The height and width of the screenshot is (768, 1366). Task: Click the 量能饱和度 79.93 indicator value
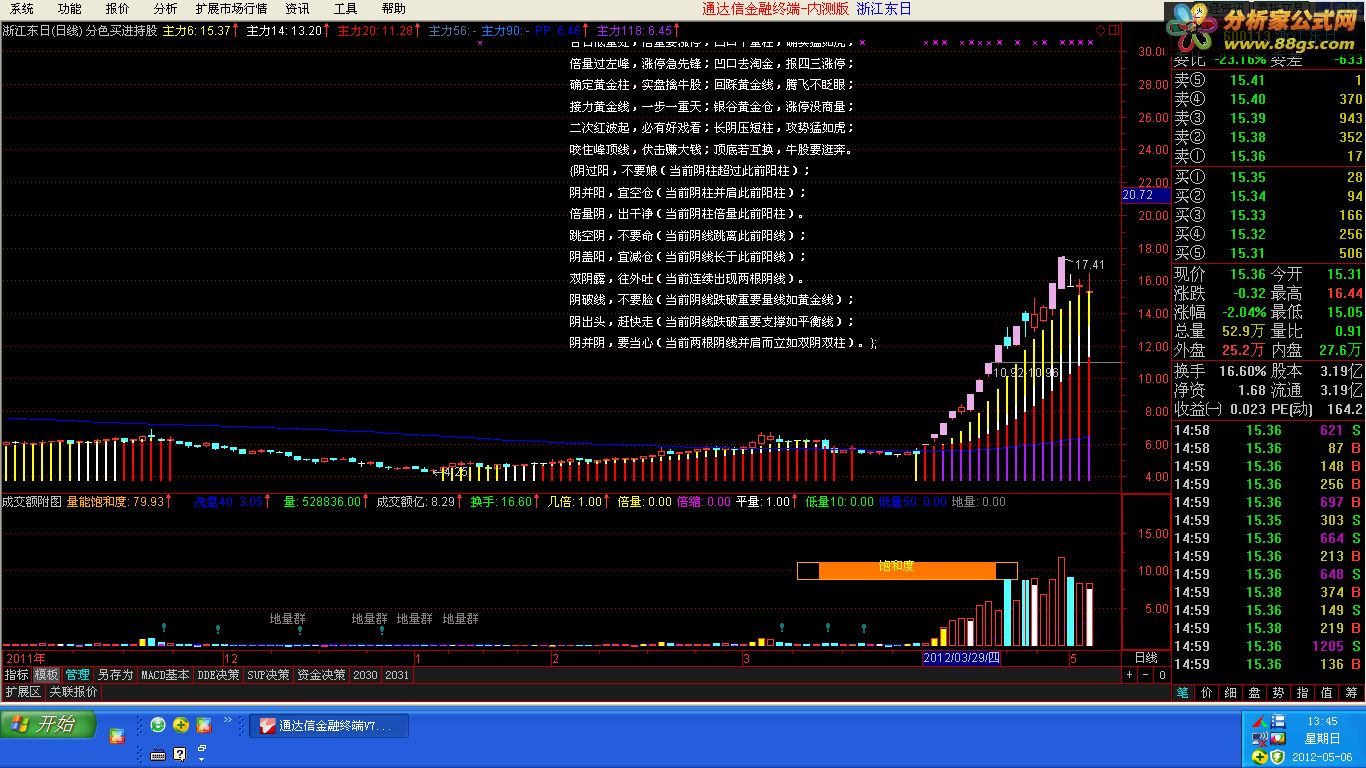pos(119,502)
